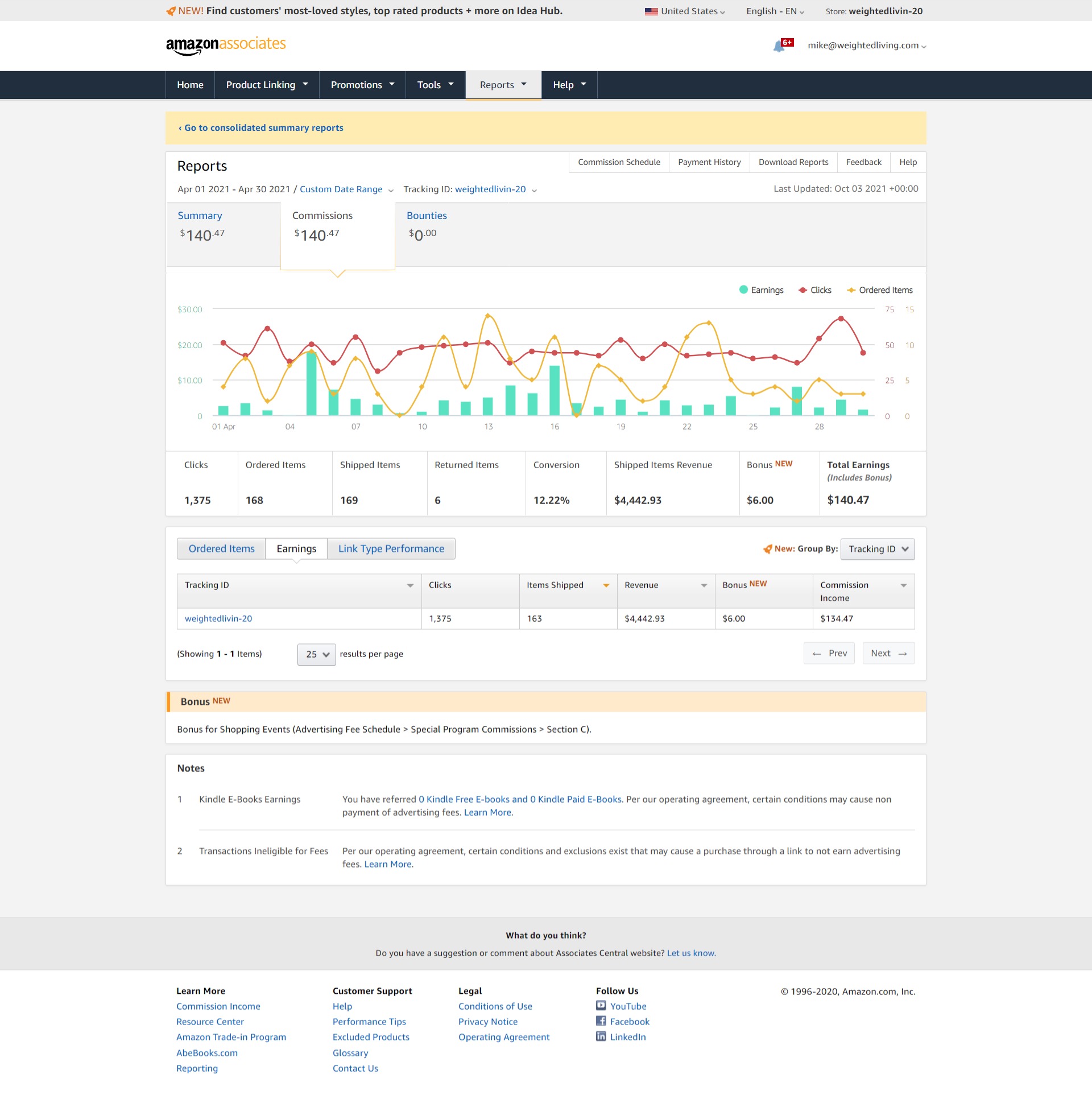Toggle Ordered Items series in chart legend
Screen dimensions: 1092x1099
click(x=880, y=290)
